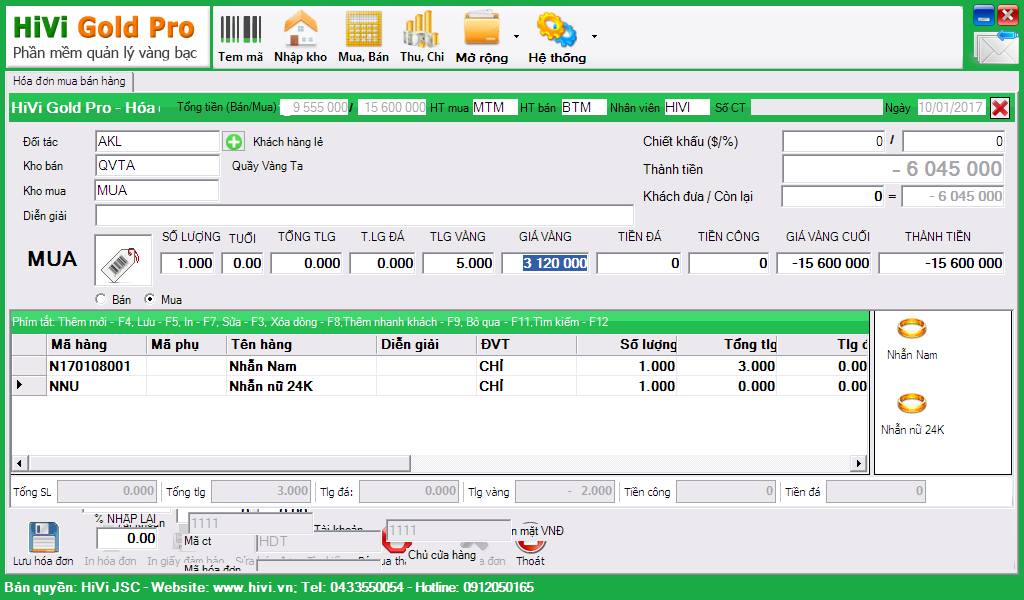Click the Ngày date field 10/01/2017
The width and height of the screenshot is (1024, 600).
point(951,107)
